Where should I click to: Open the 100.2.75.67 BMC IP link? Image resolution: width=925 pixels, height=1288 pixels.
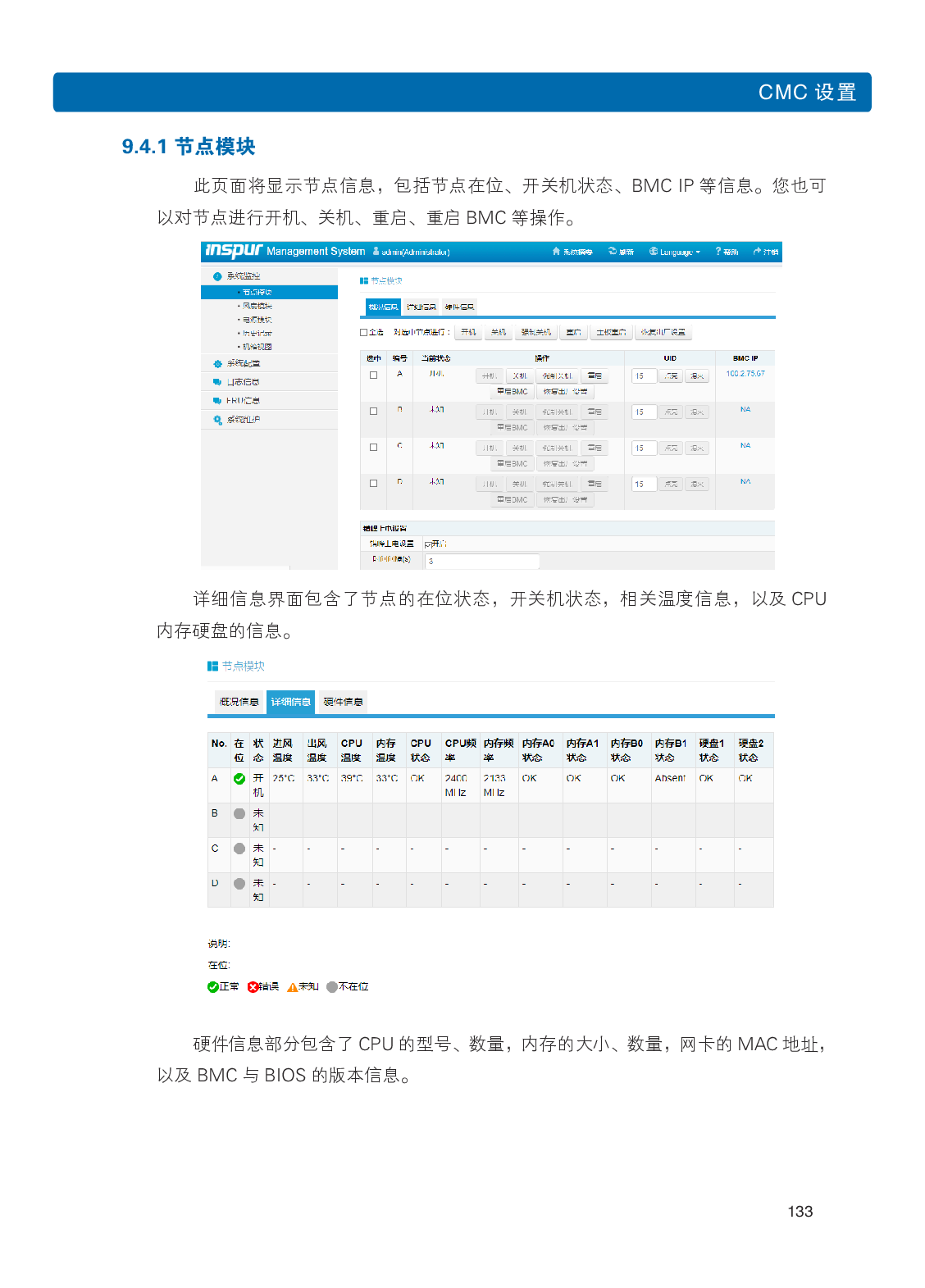click(x=745, y=374)
